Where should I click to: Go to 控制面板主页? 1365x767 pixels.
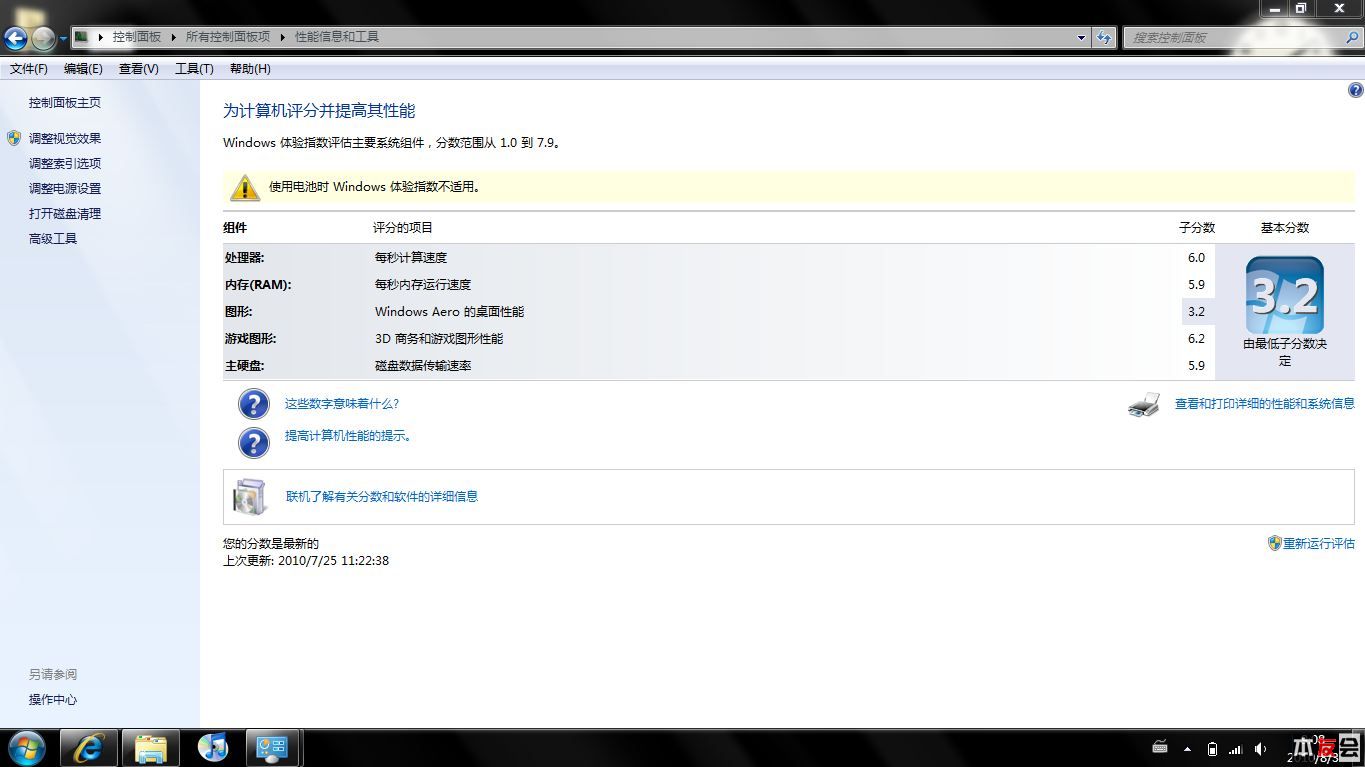[x=65, y=102]
